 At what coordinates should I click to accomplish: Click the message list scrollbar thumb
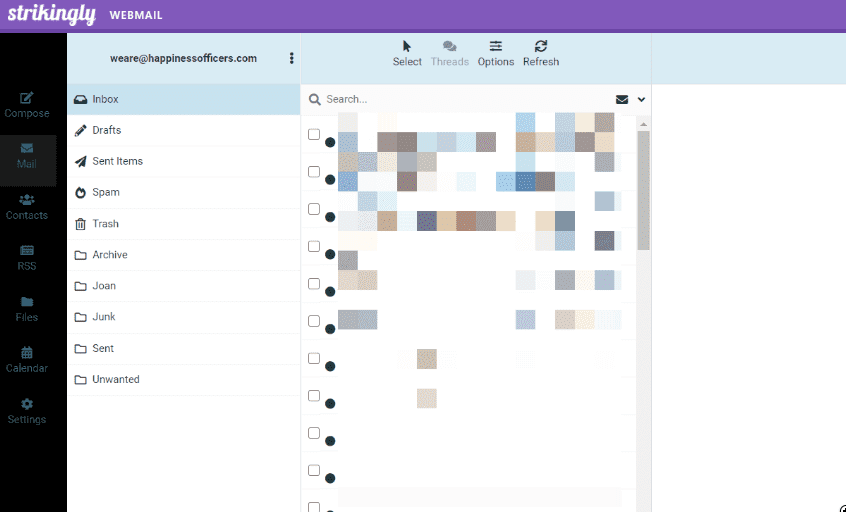[x=643, y=190]
